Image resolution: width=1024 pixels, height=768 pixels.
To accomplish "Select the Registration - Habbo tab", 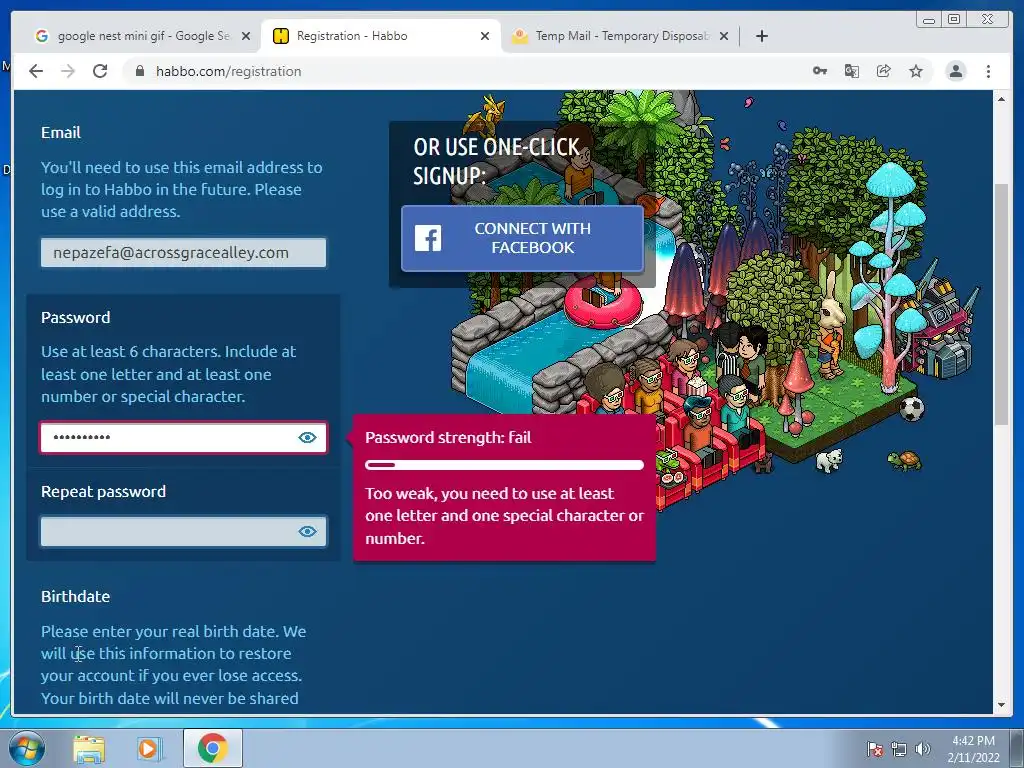I will (381, 37).
